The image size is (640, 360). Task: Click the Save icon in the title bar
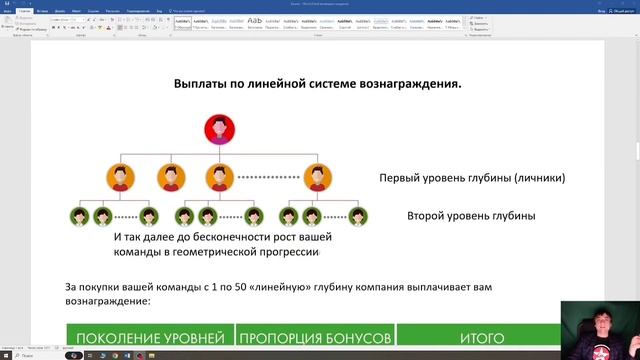point(7,3)
